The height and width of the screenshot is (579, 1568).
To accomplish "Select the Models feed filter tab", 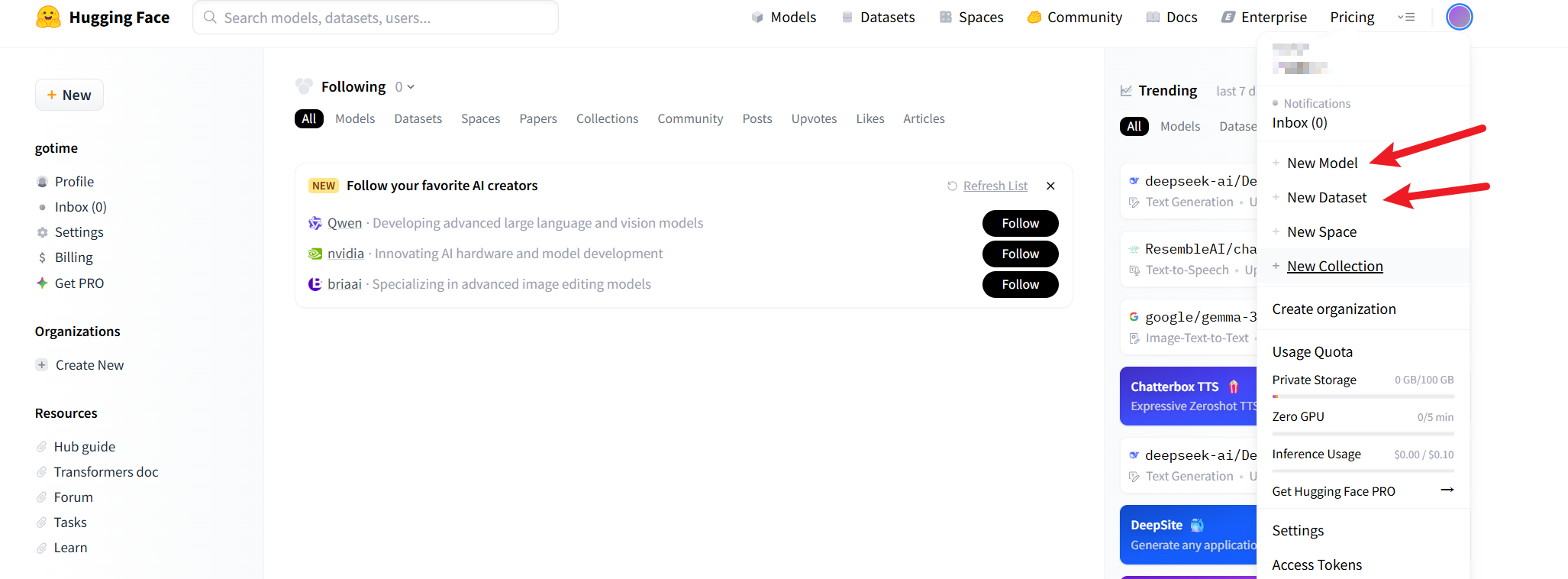I will [x=355, y=118].
